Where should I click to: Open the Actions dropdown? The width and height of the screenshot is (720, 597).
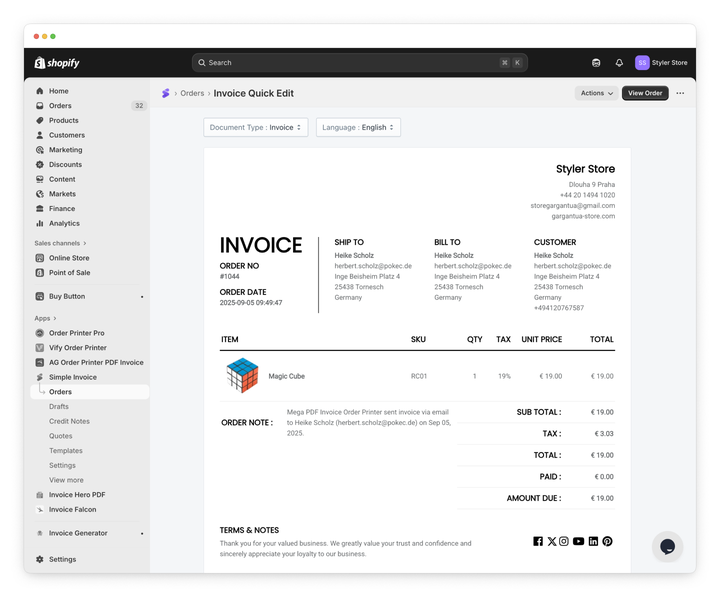click(x=596, y=93)
